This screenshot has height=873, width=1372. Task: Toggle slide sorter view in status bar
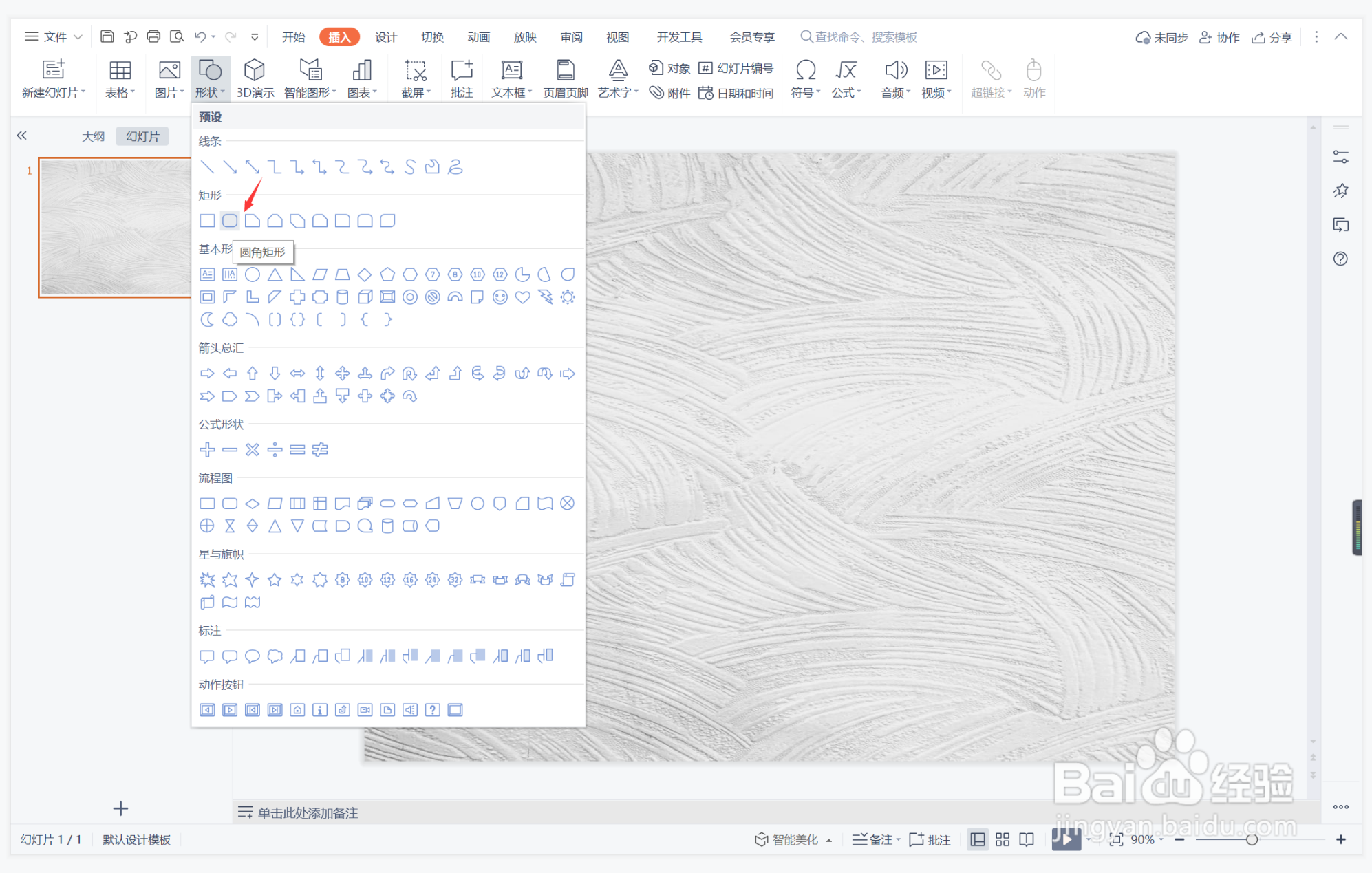[1003, 839]
